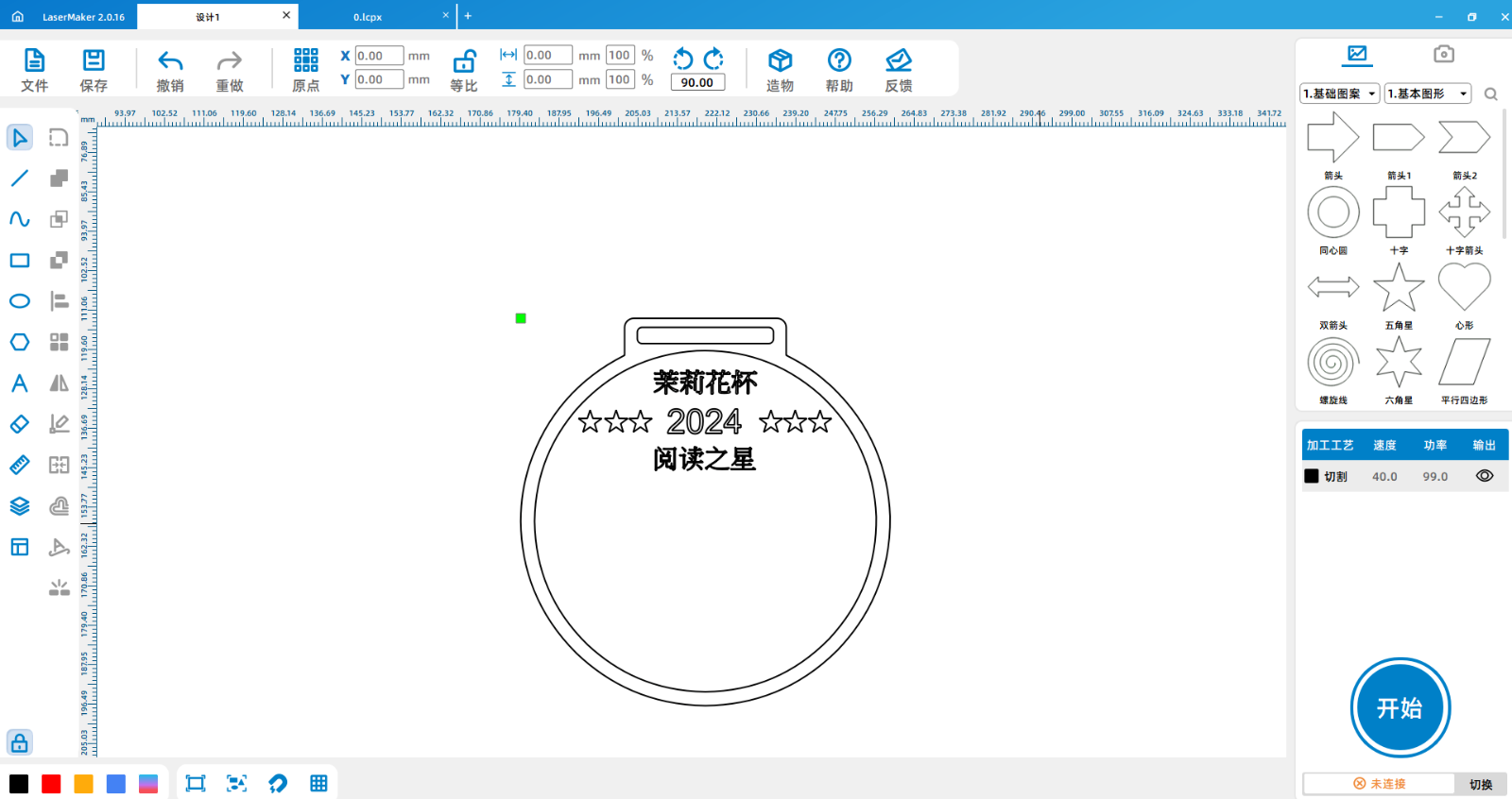The height and width of the screenshot is (799, 1512).
Task: Expand the 基础图案 category dropdown
Action: [1340, 93]
